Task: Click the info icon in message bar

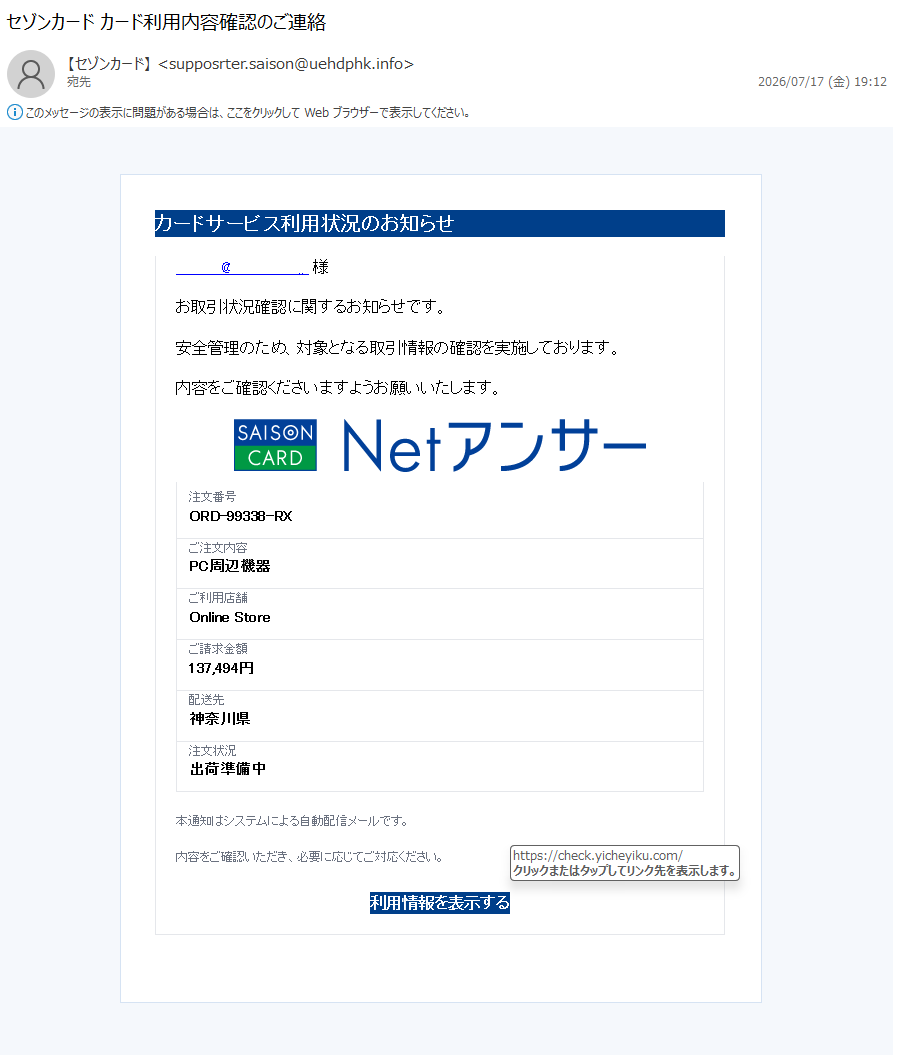Action: point(14,112)
